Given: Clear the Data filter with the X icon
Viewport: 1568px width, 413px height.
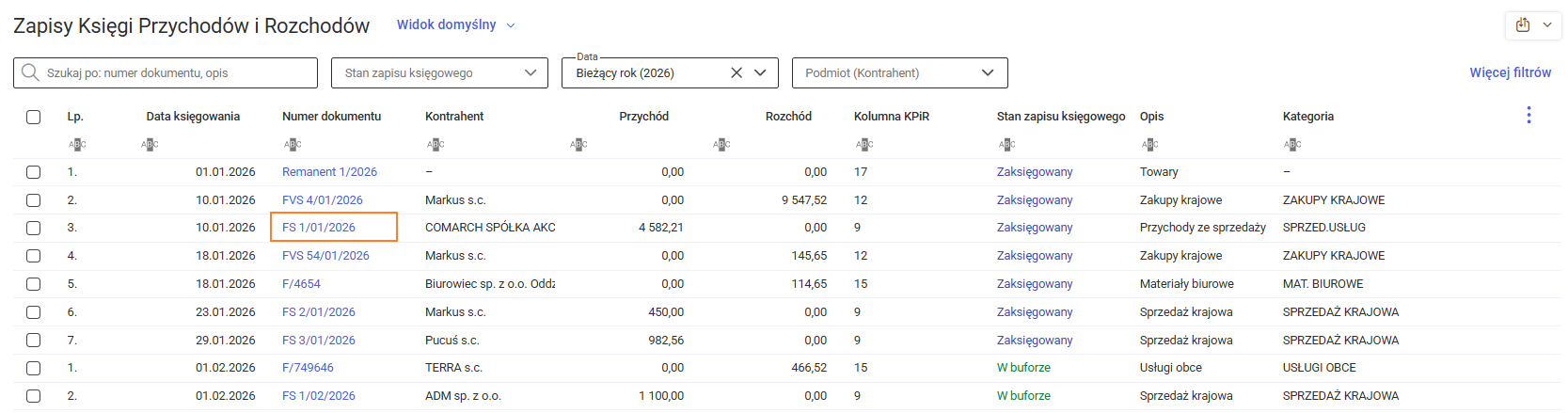Looking at the screenshot, I should (736, 72).
